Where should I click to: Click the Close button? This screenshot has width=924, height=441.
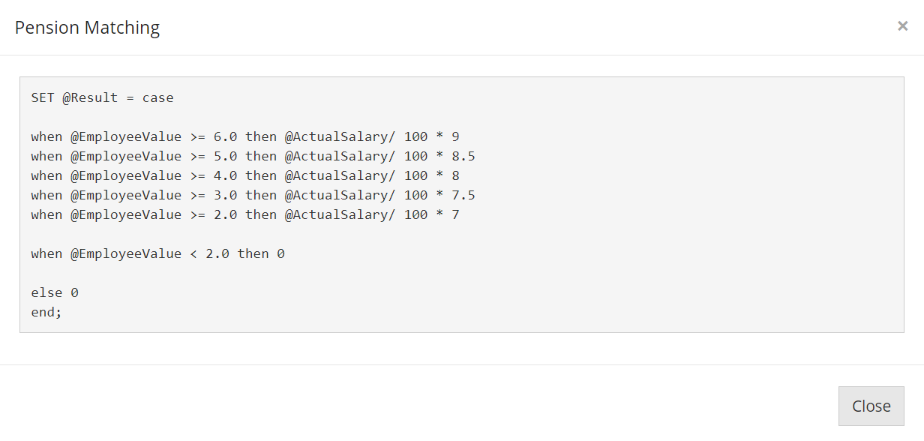(x=871, y=406)
